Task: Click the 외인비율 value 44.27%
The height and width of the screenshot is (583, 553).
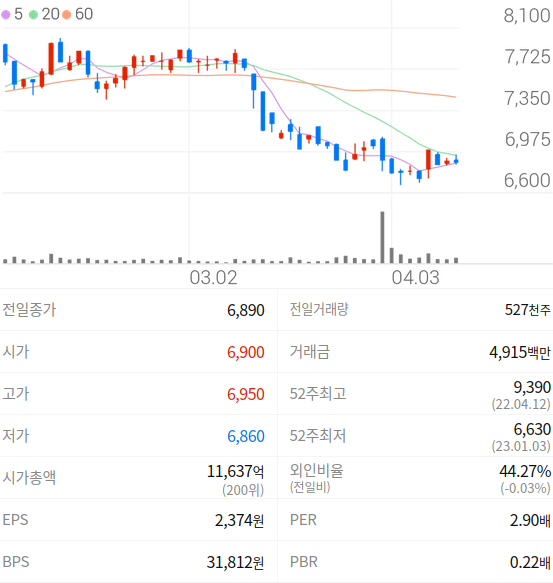Action: [x=525, y=471]
